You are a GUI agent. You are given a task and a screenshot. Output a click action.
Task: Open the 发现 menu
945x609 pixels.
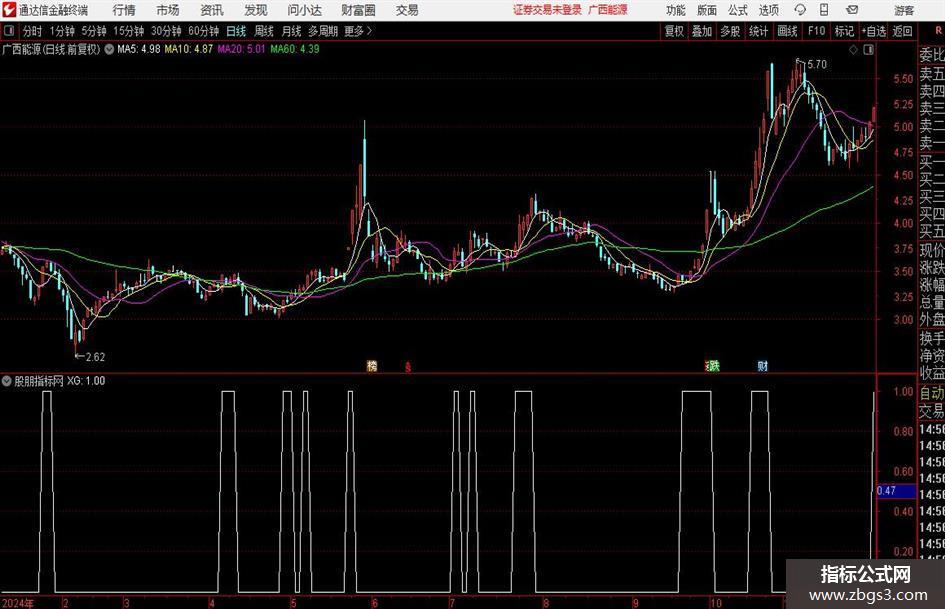point(256,10)
